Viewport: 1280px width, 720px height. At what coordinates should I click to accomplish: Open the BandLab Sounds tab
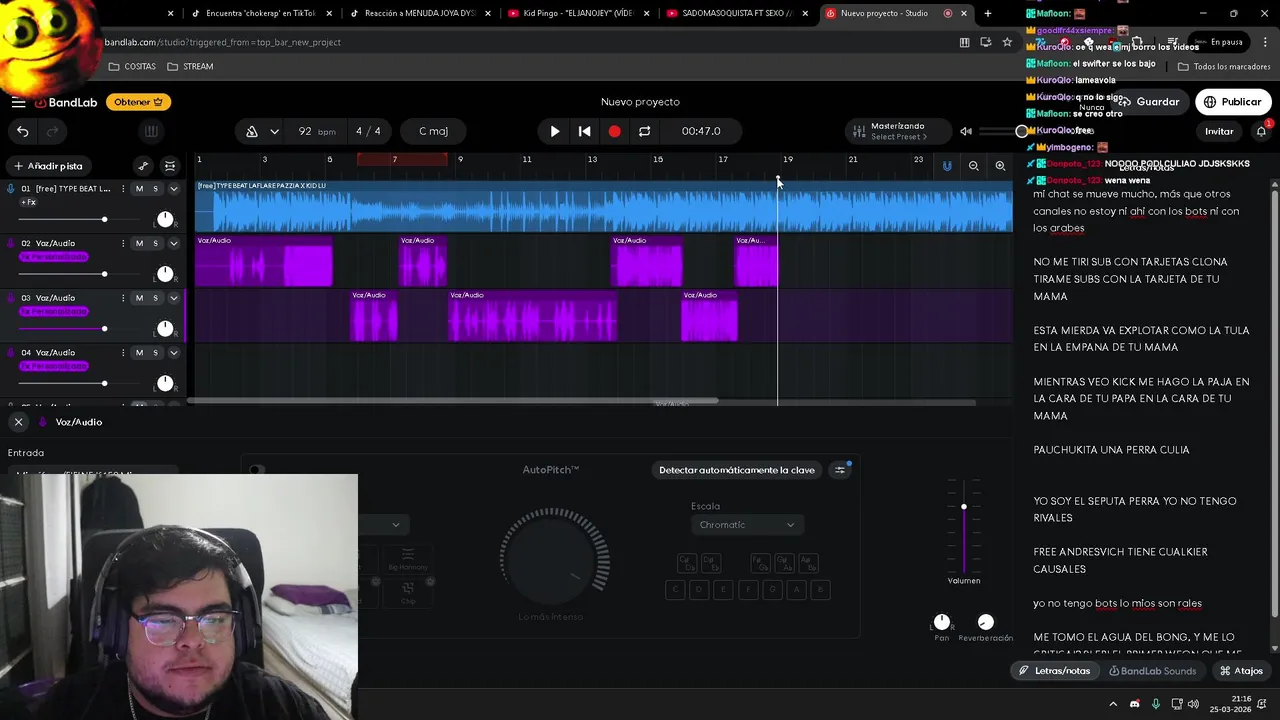pos(1152,671)
